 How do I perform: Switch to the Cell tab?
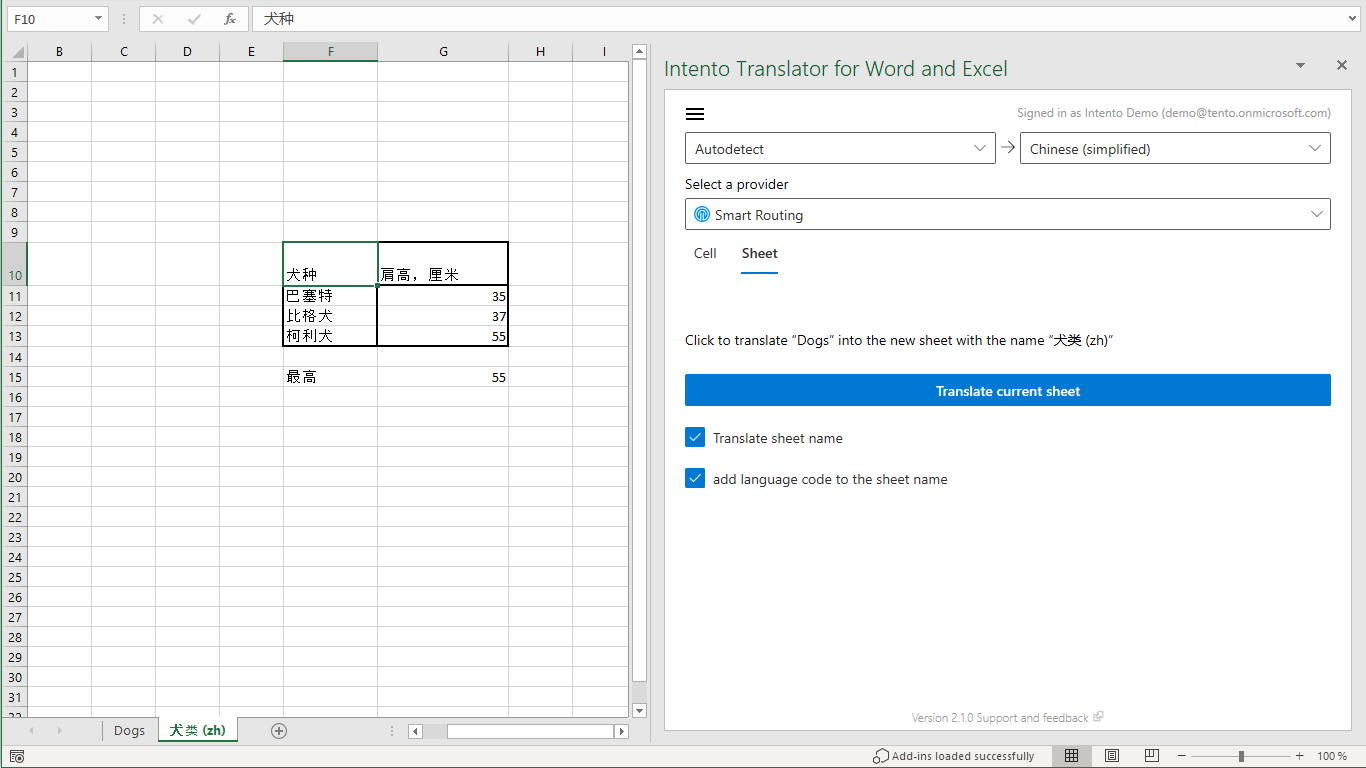[705, 253]
